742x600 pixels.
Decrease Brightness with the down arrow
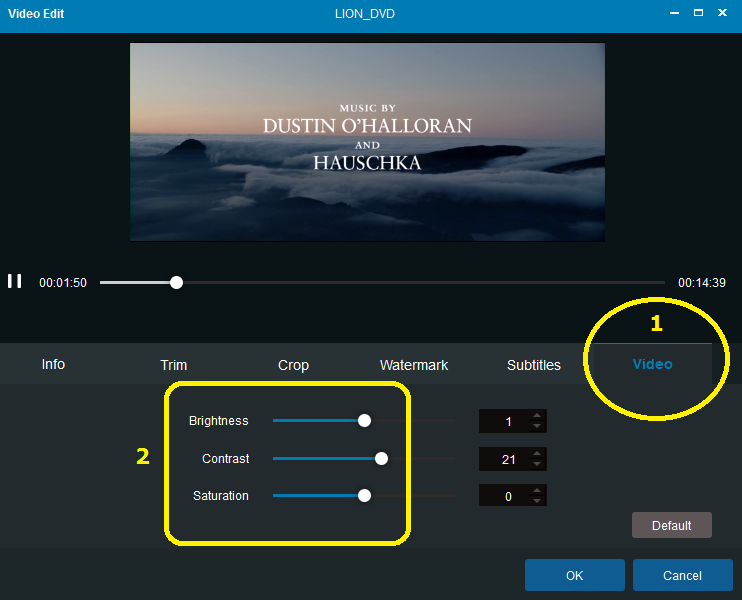tap(537, 426)
